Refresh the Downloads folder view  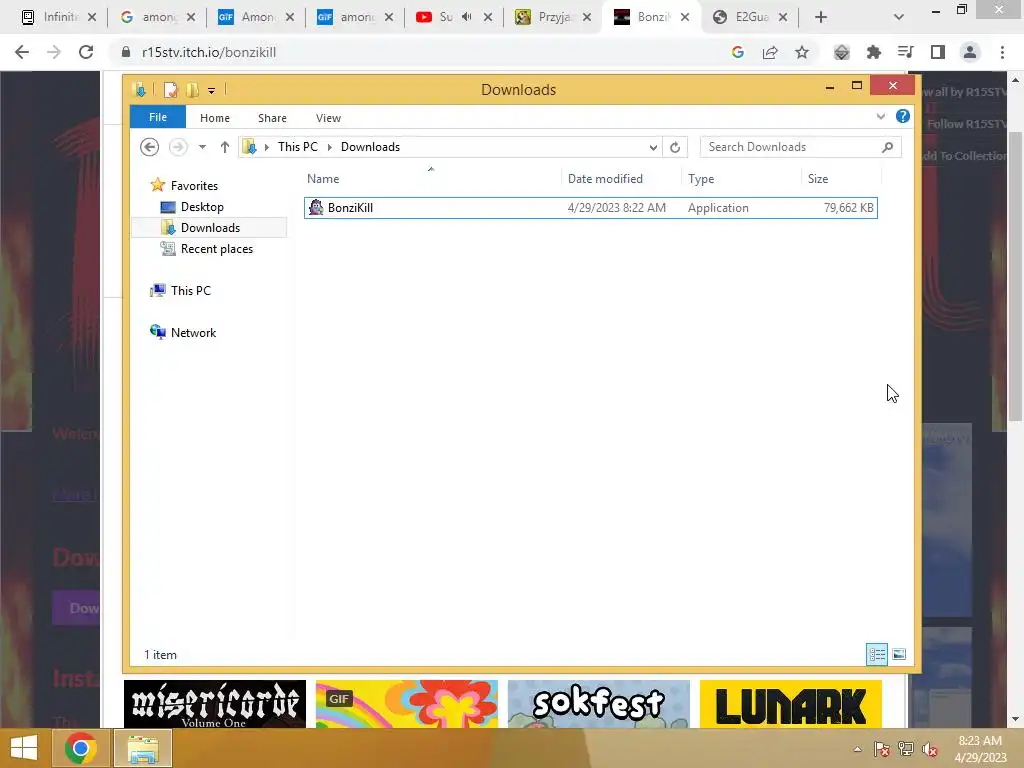pos(675,148)
